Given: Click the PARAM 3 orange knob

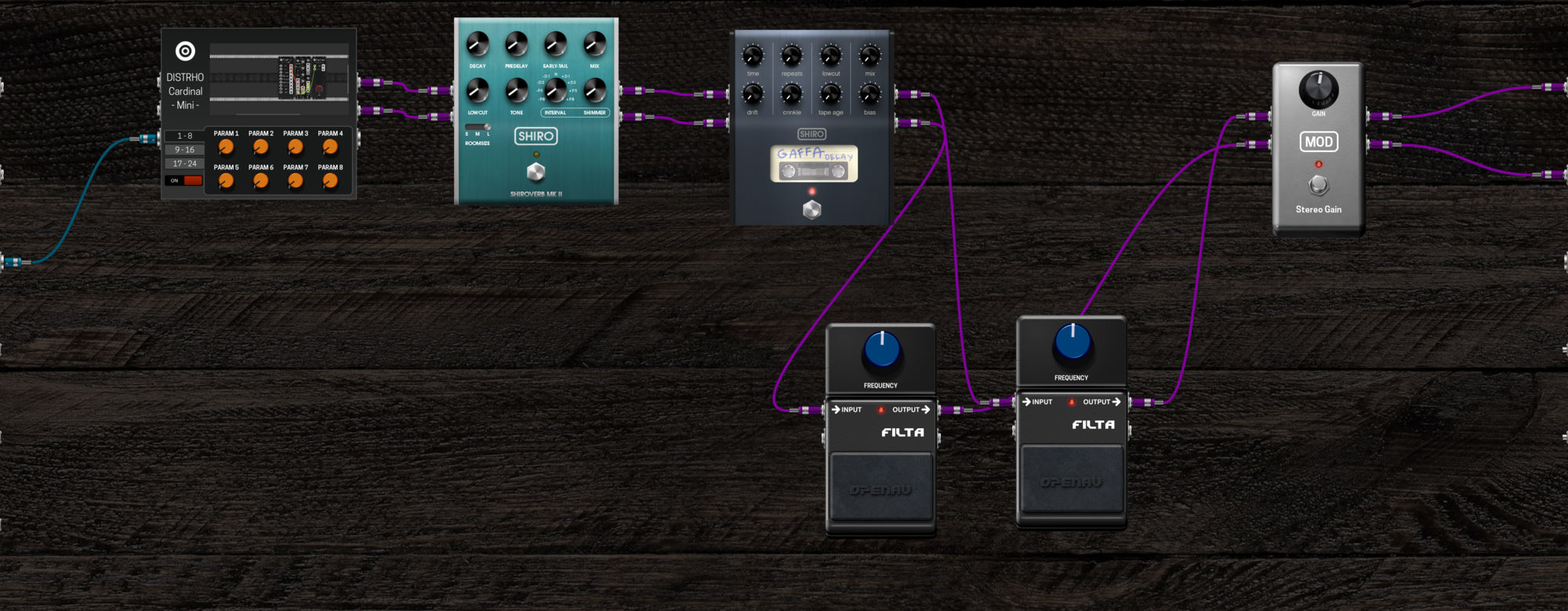Looking at the screenshot, I should coord(296,147).
